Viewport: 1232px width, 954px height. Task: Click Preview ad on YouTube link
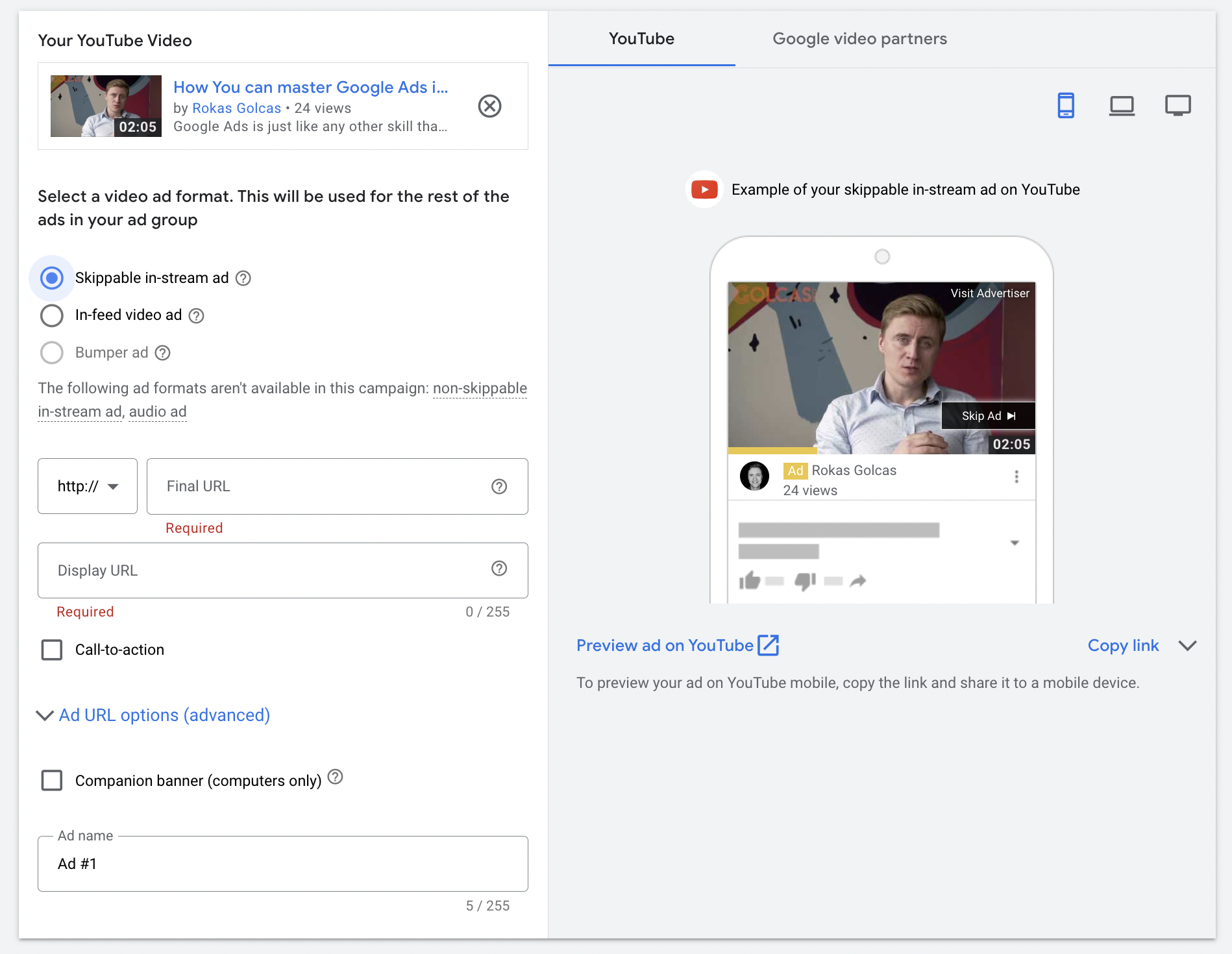665,646
